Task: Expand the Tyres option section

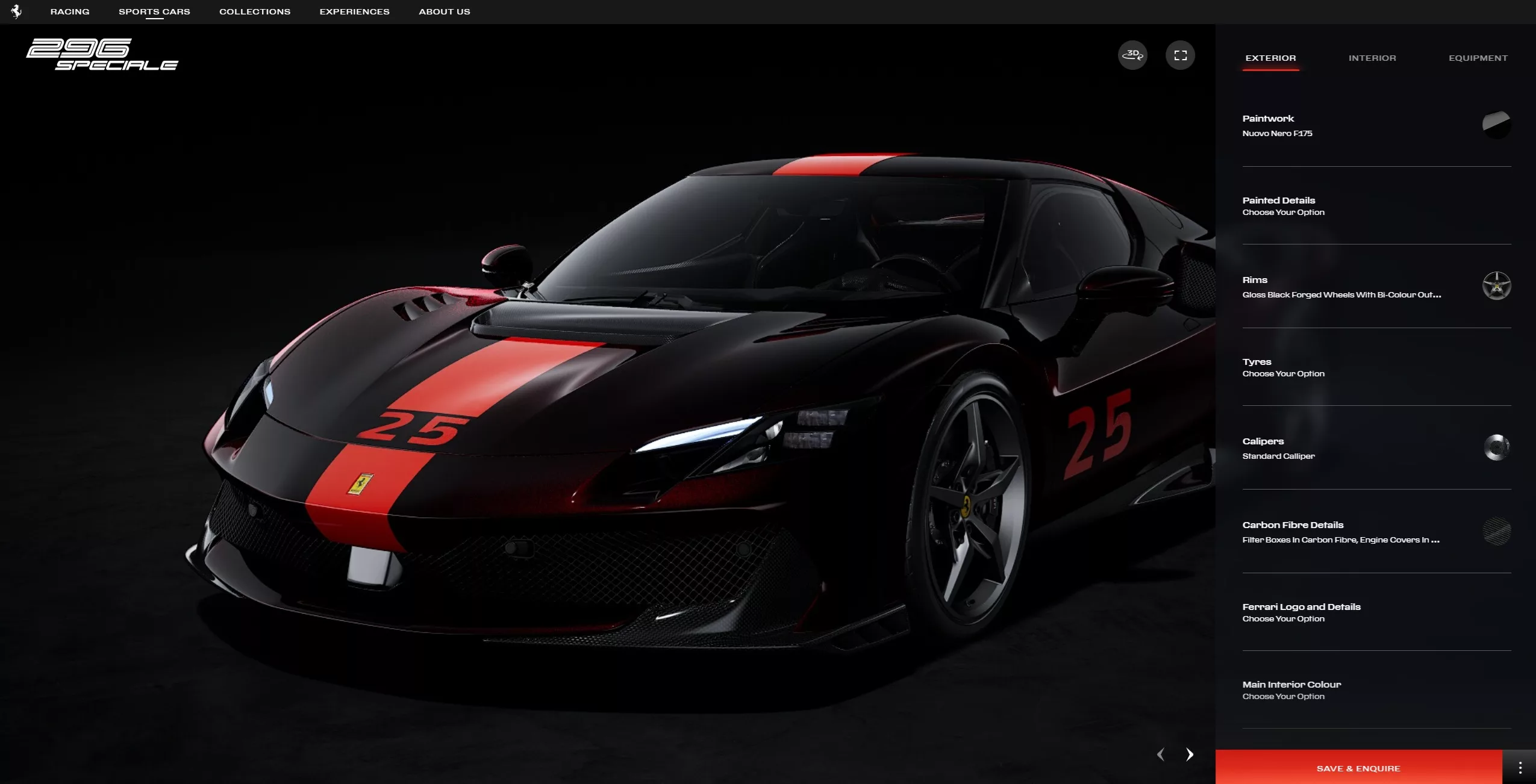Action: [1376, 367]
